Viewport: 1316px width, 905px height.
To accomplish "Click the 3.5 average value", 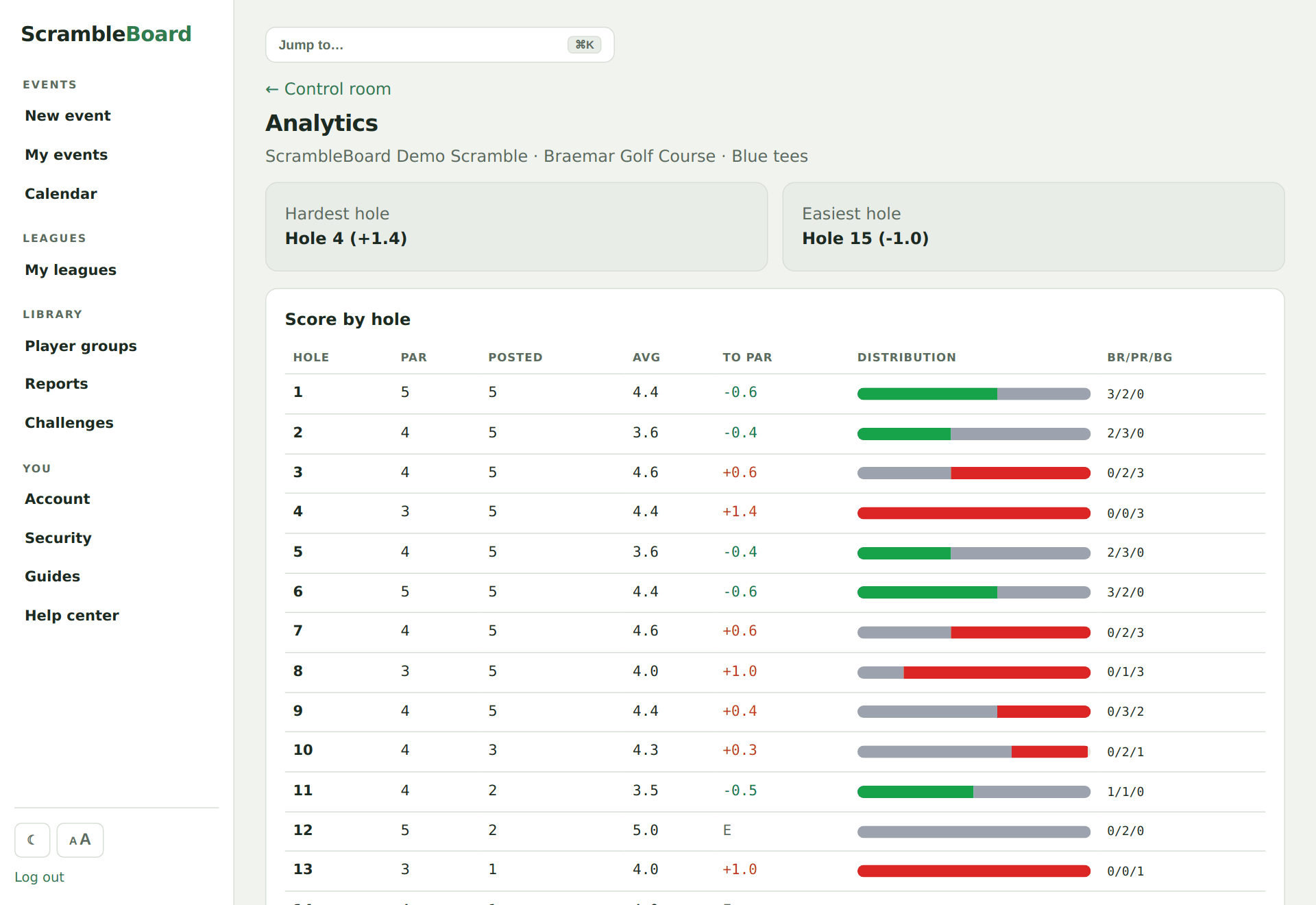I will pos(646,791).
